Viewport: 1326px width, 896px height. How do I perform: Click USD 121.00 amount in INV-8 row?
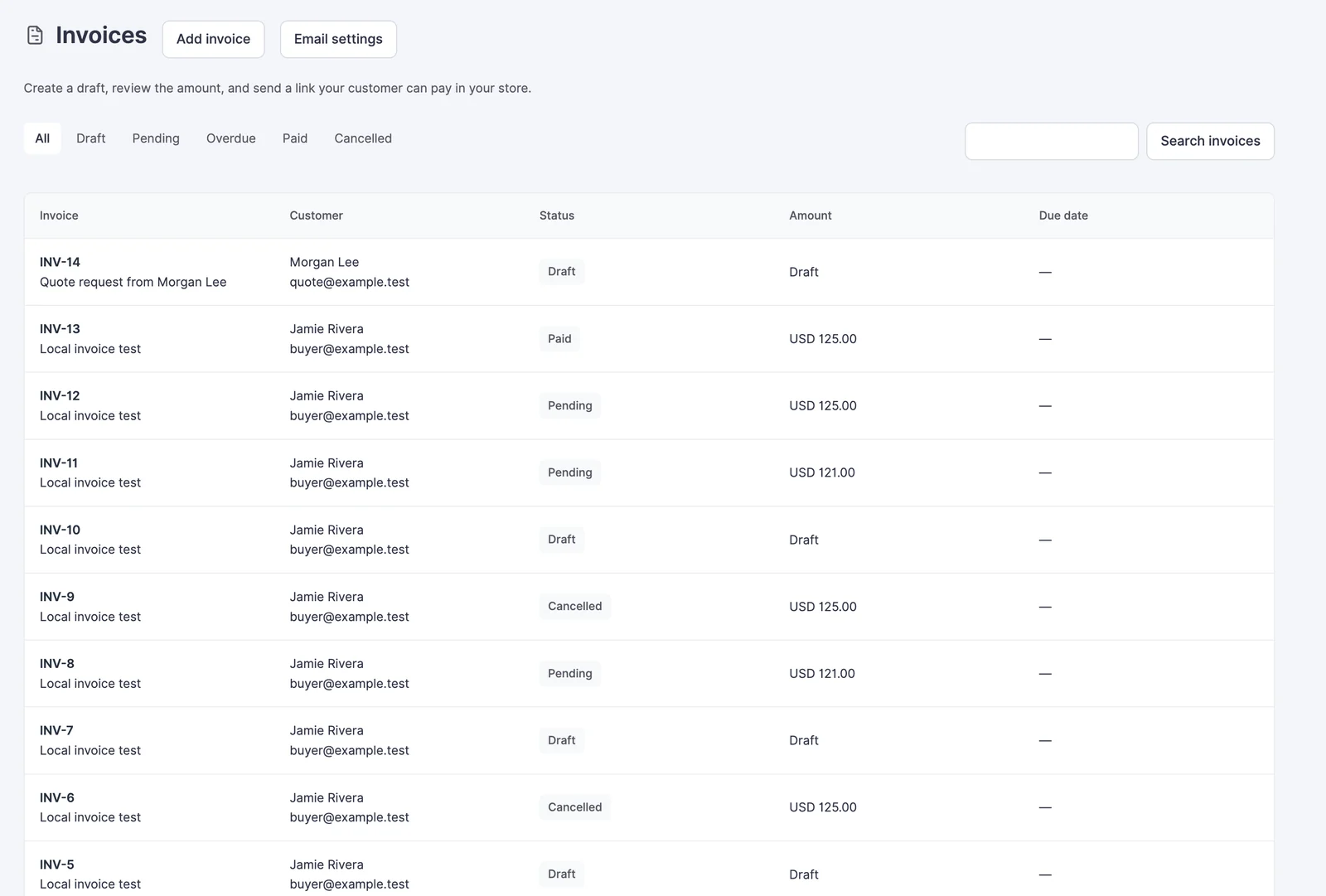tap(822, 674)
